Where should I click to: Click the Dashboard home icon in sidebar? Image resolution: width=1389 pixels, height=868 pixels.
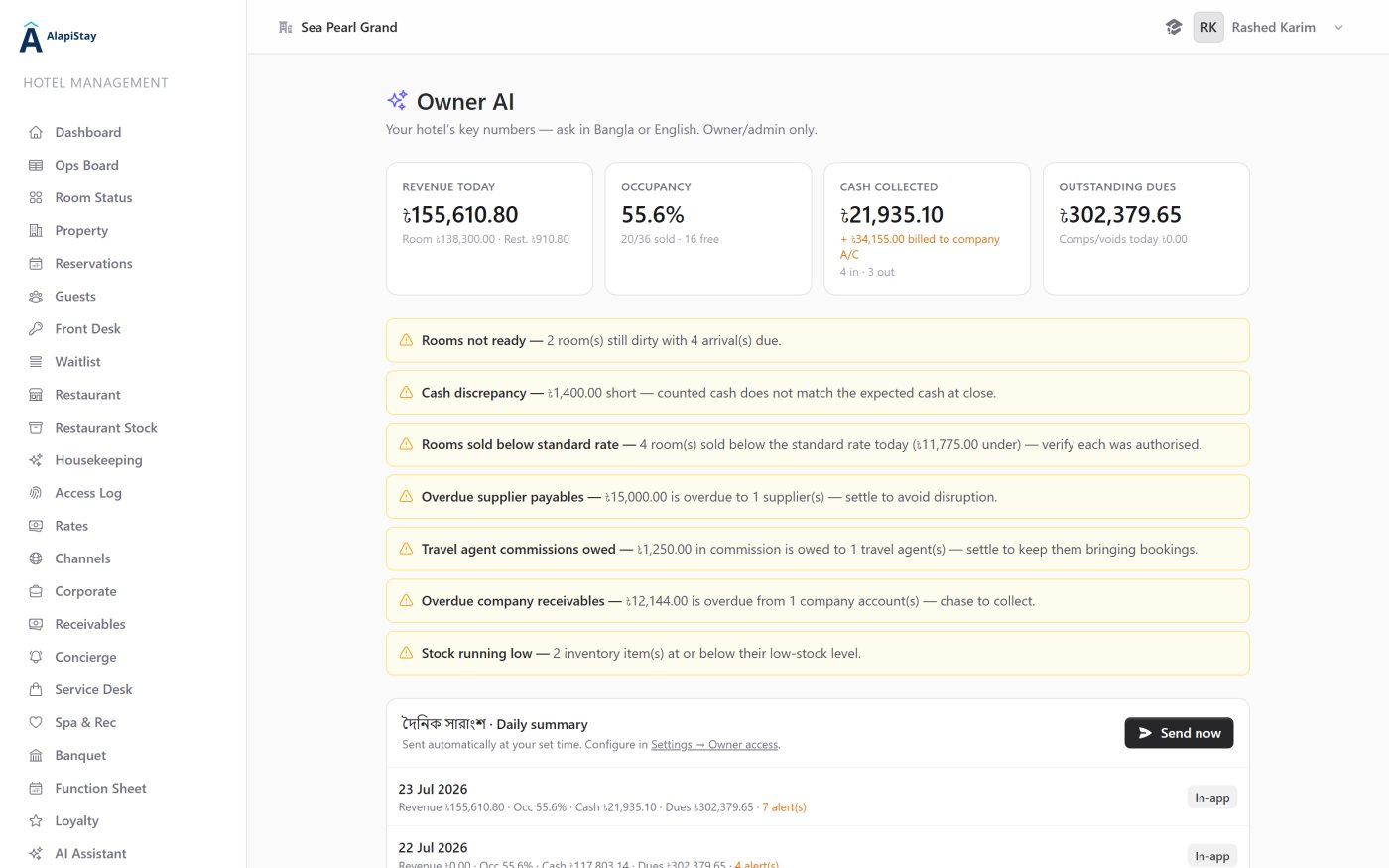pos(36,132)
